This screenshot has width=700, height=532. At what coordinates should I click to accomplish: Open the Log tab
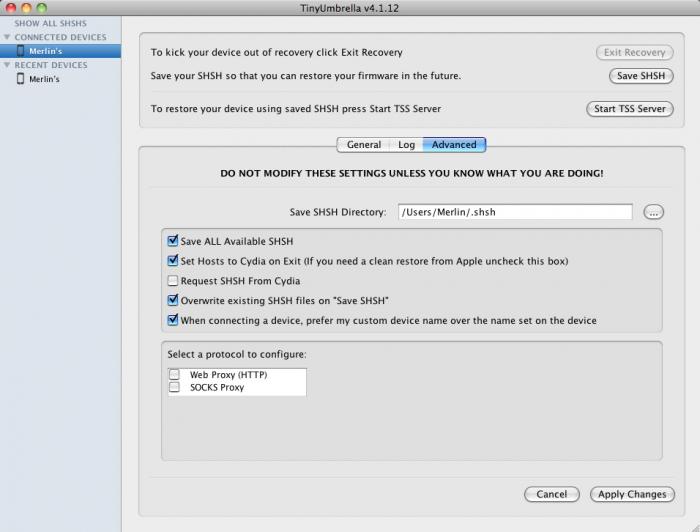pyautogui.click(x=406, y=145)
